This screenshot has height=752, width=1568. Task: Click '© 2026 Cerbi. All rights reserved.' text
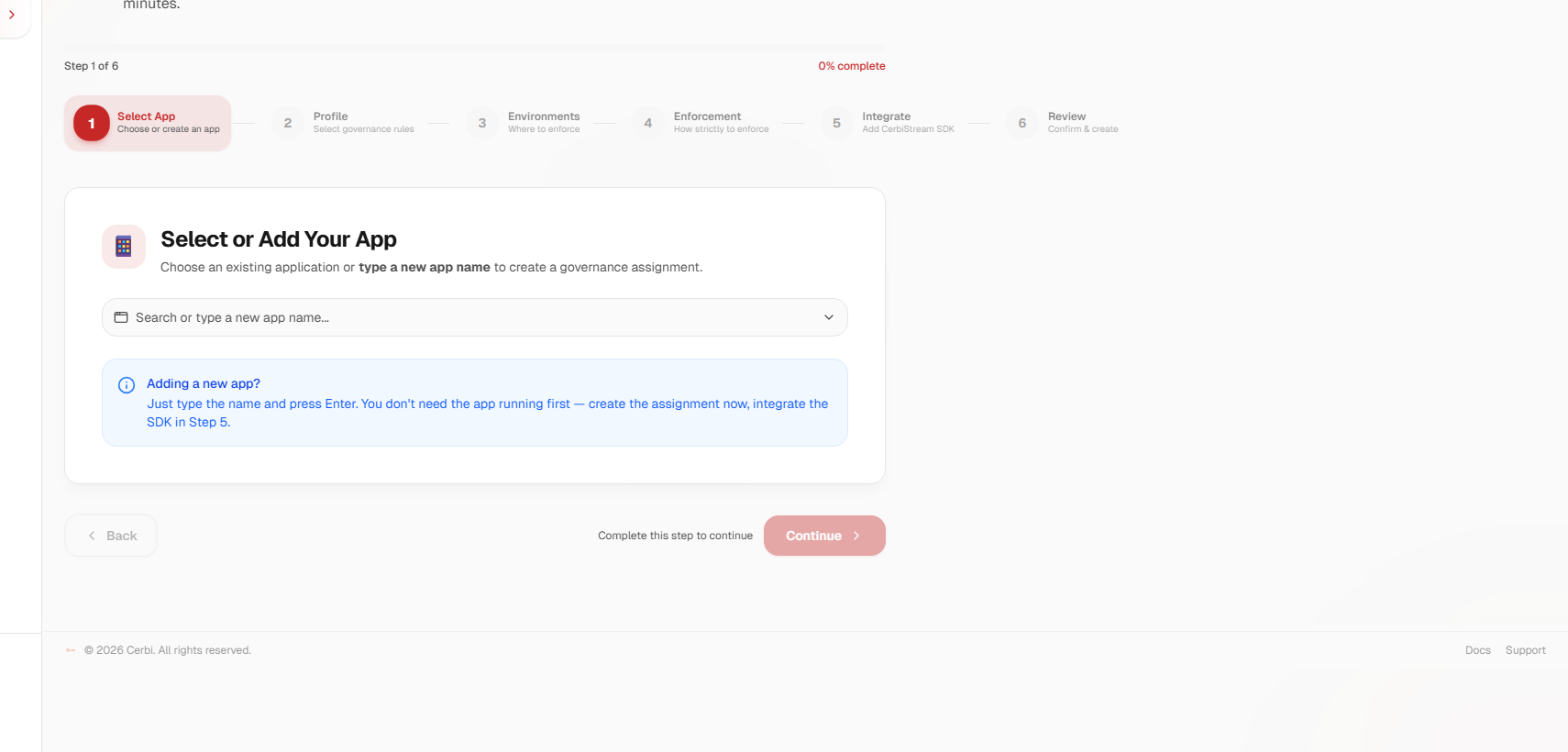(168, 650)
